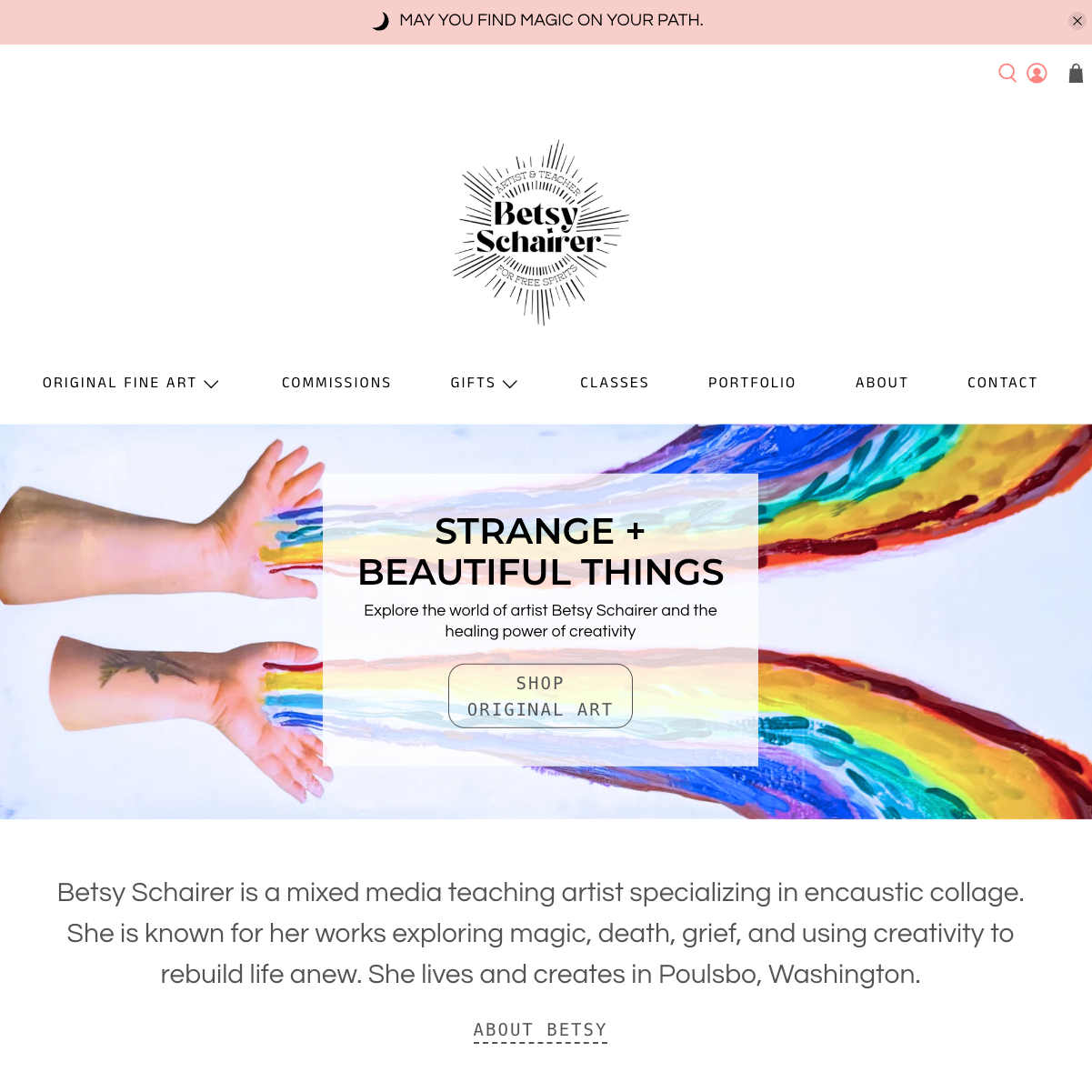Screen dimensions: 1092x1092
Task: Open the Gifts menu item
Action: 473,383
